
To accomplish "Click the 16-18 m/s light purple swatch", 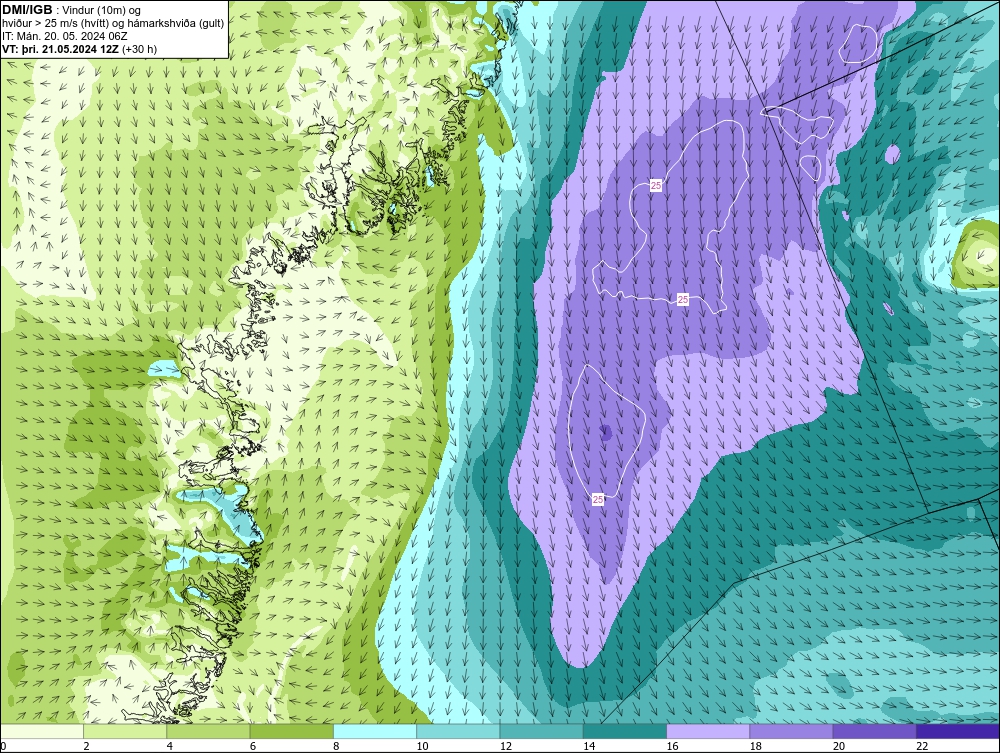I will click(x=708, y=731).
